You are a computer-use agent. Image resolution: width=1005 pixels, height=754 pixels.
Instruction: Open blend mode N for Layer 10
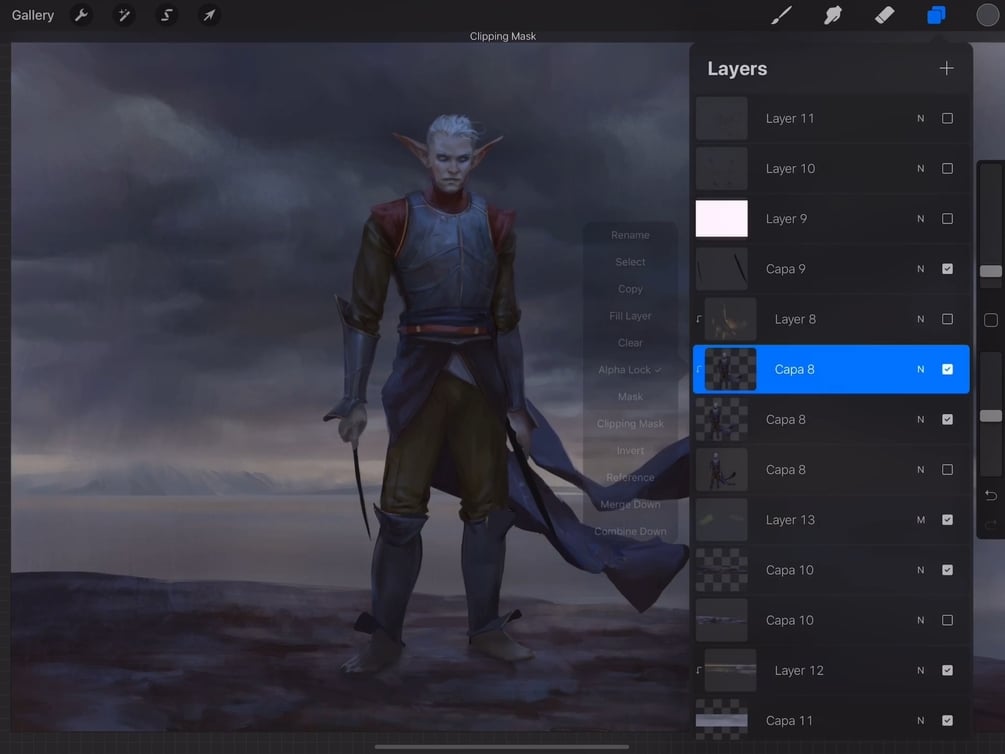920,169
